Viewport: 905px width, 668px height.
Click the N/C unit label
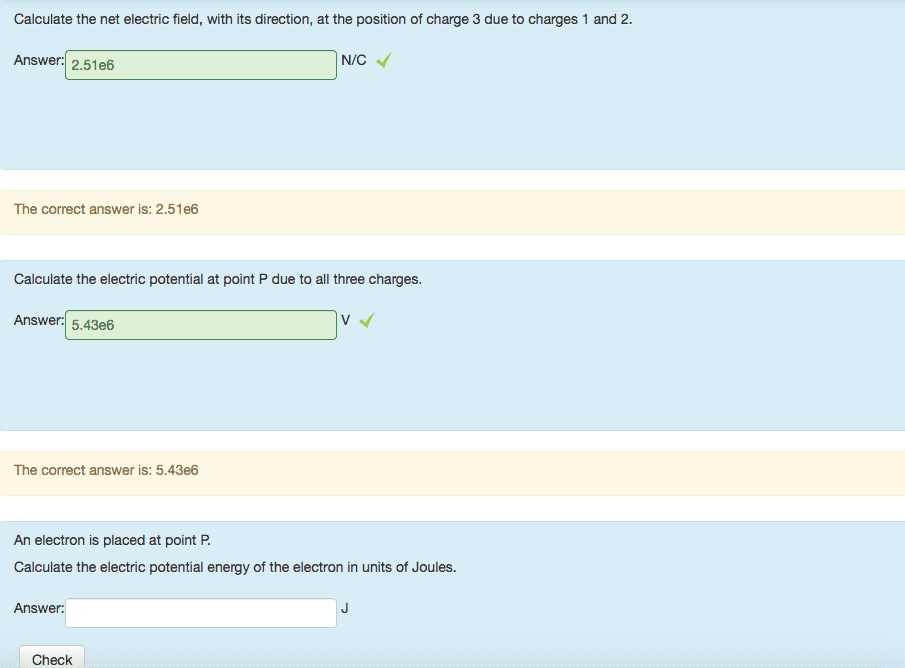(354, 61)
